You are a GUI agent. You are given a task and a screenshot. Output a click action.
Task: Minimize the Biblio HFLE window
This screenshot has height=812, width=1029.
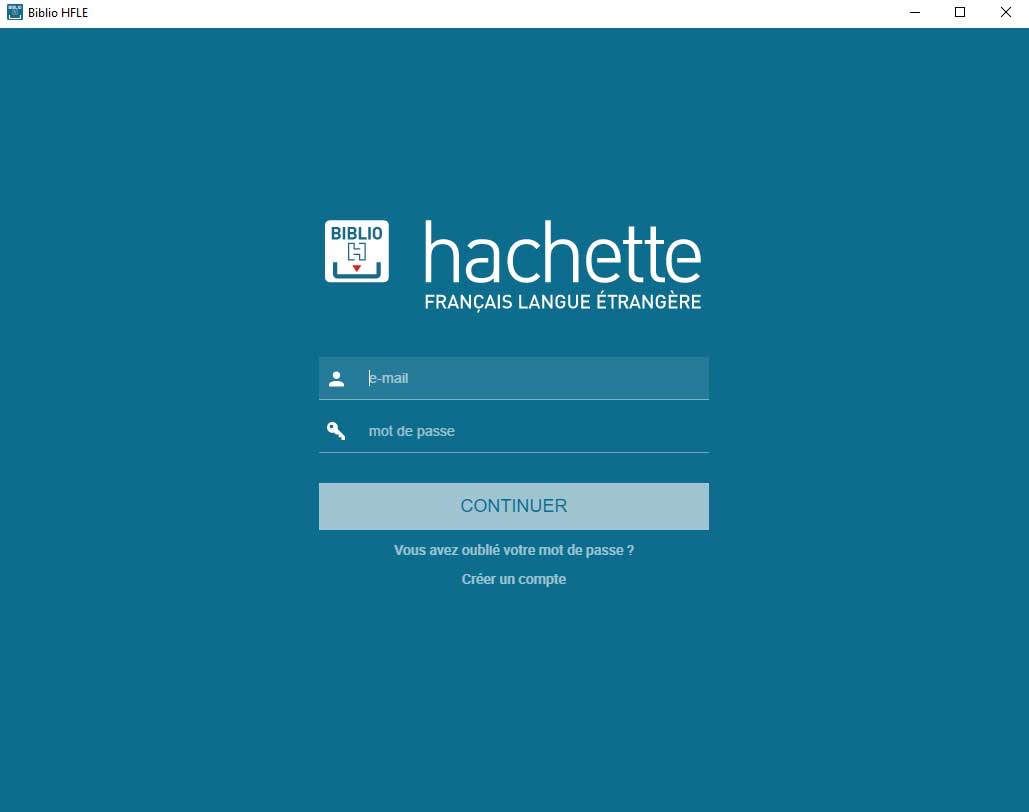[x=915, y=12]
